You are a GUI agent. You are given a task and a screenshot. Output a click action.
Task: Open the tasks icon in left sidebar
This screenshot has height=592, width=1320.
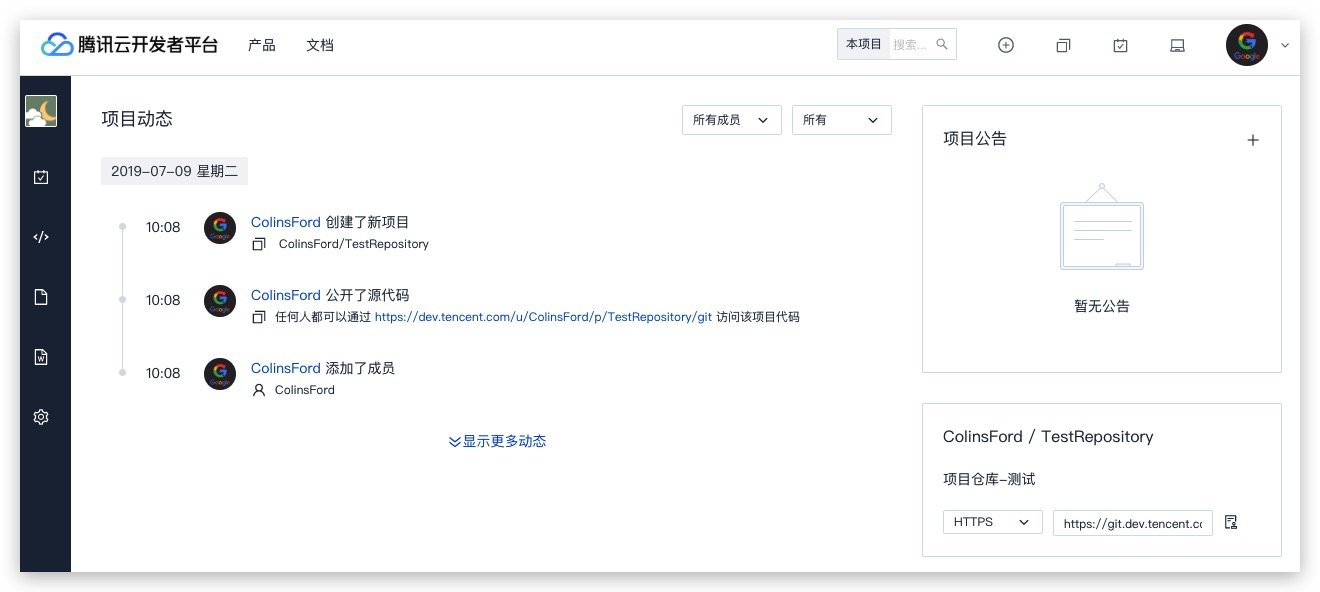click(41, 177)
